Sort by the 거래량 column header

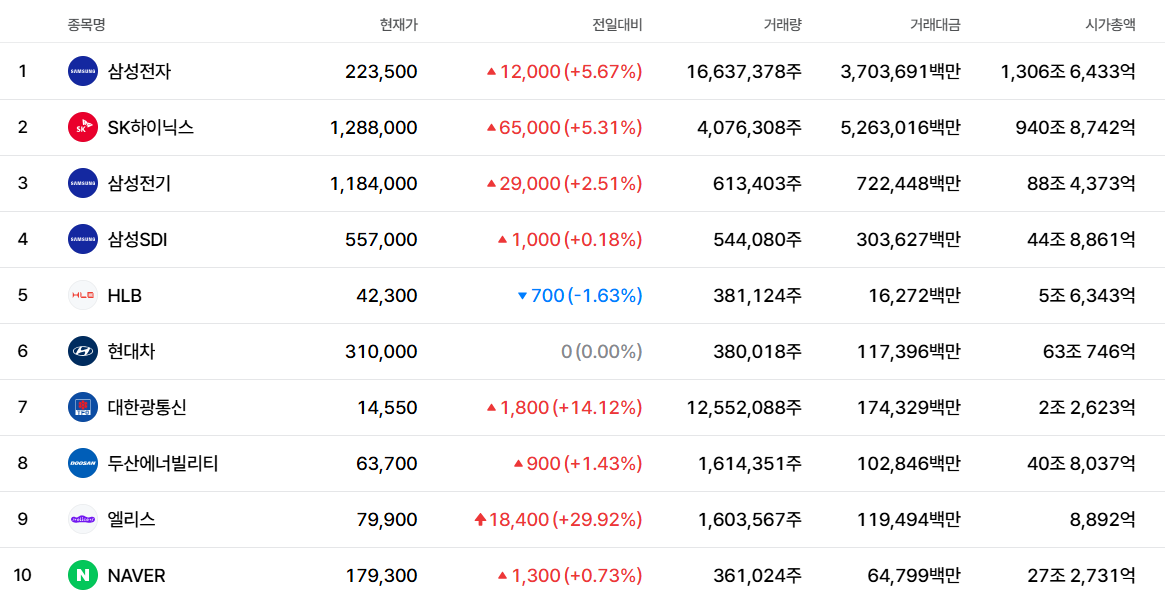point(782,25)
